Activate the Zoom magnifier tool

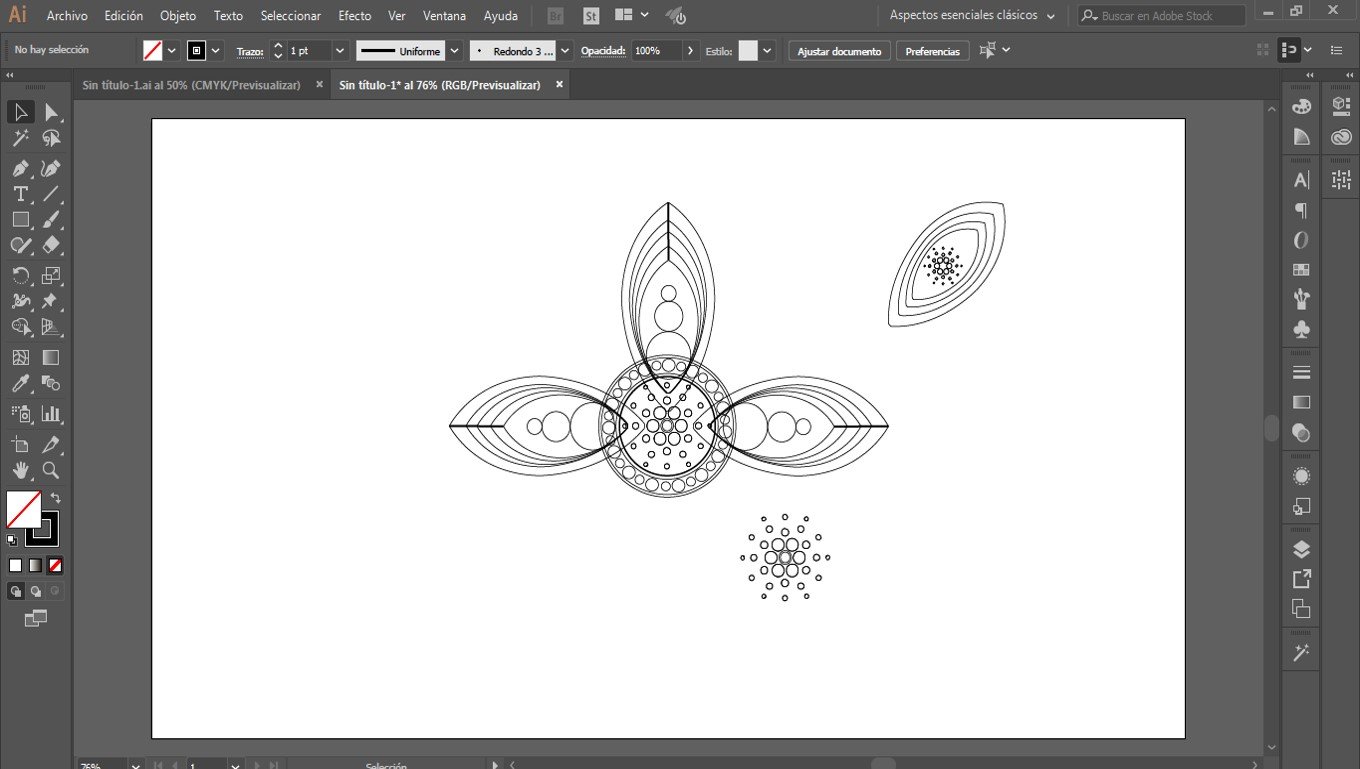click(51, 471)
